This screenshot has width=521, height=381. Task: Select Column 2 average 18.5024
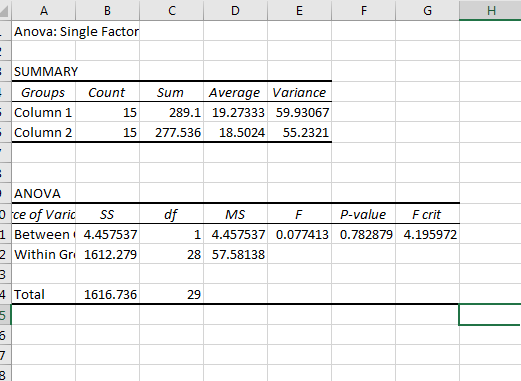tap(235, 132)
